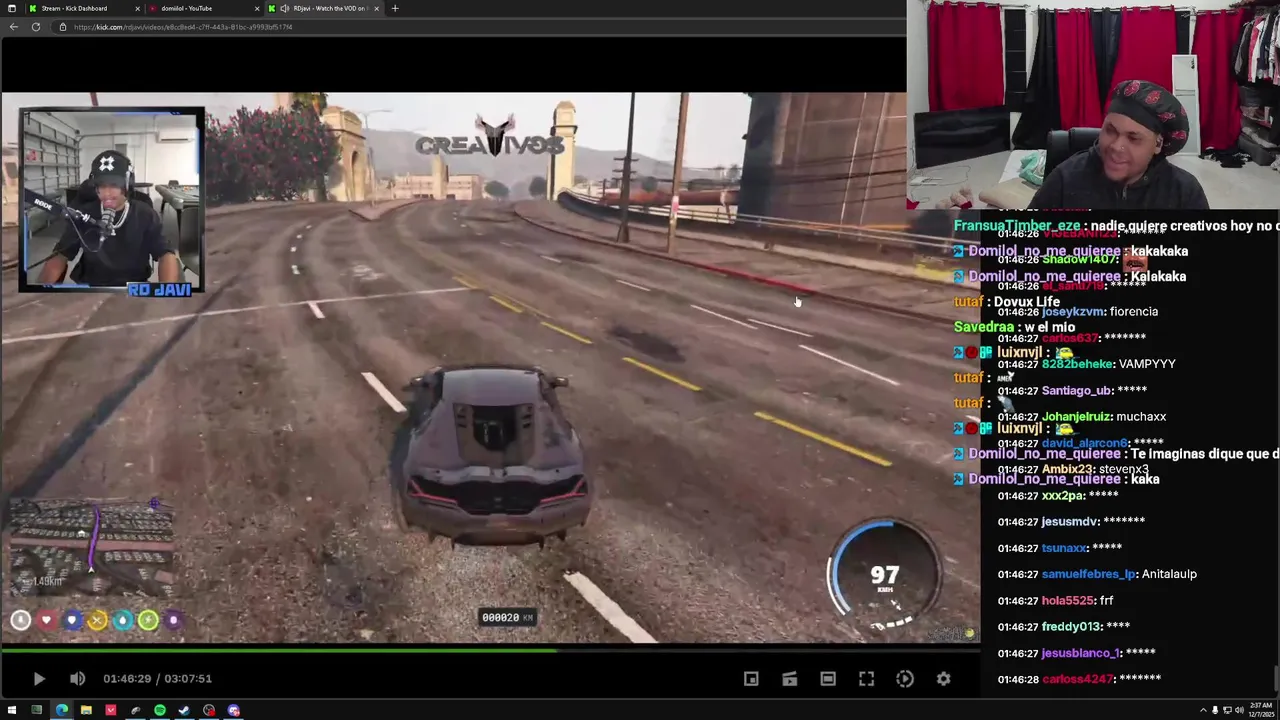Viewport: 1280px width, 720px height.
Task: Click the kick.com URL address bar
Action: pyautogui.click(x=480, y=27)
